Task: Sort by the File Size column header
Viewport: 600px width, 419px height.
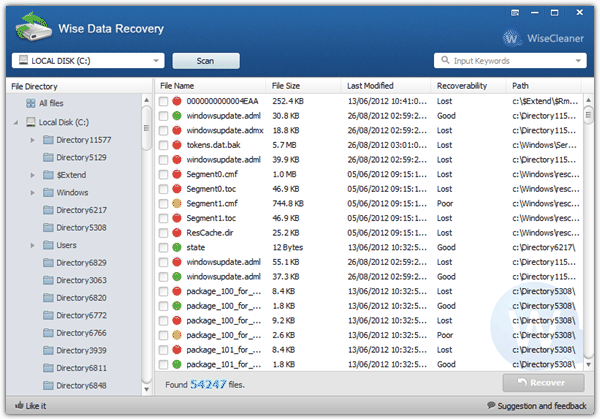Action: [303, 86]
